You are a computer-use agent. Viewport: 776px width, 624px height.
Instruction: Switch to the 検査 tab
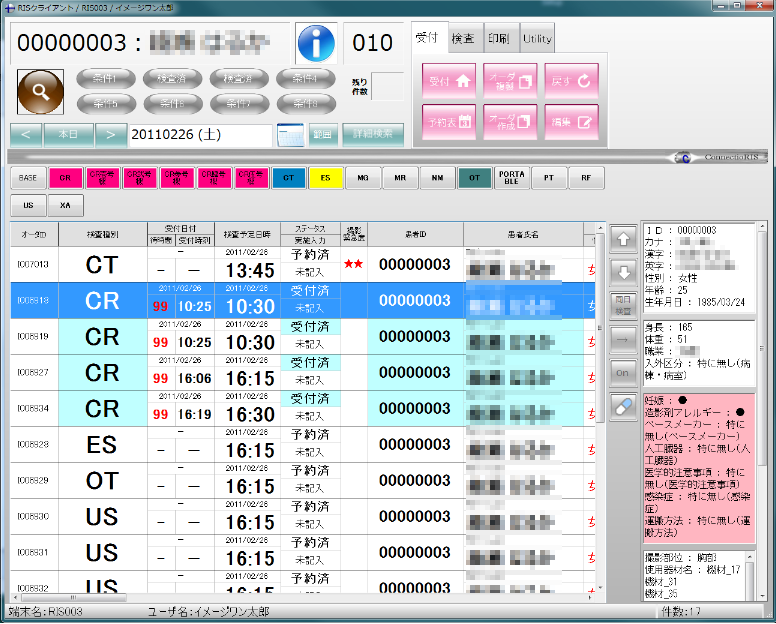tap(463, 38)
